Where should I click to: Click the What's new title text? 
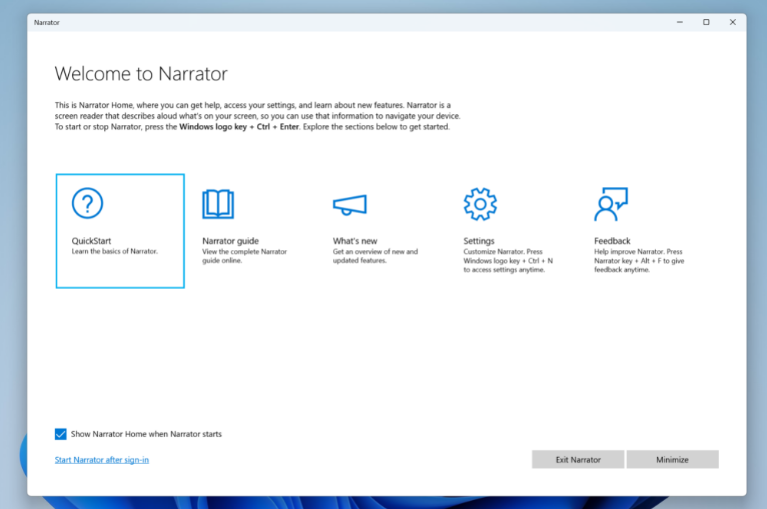point(355,241)
